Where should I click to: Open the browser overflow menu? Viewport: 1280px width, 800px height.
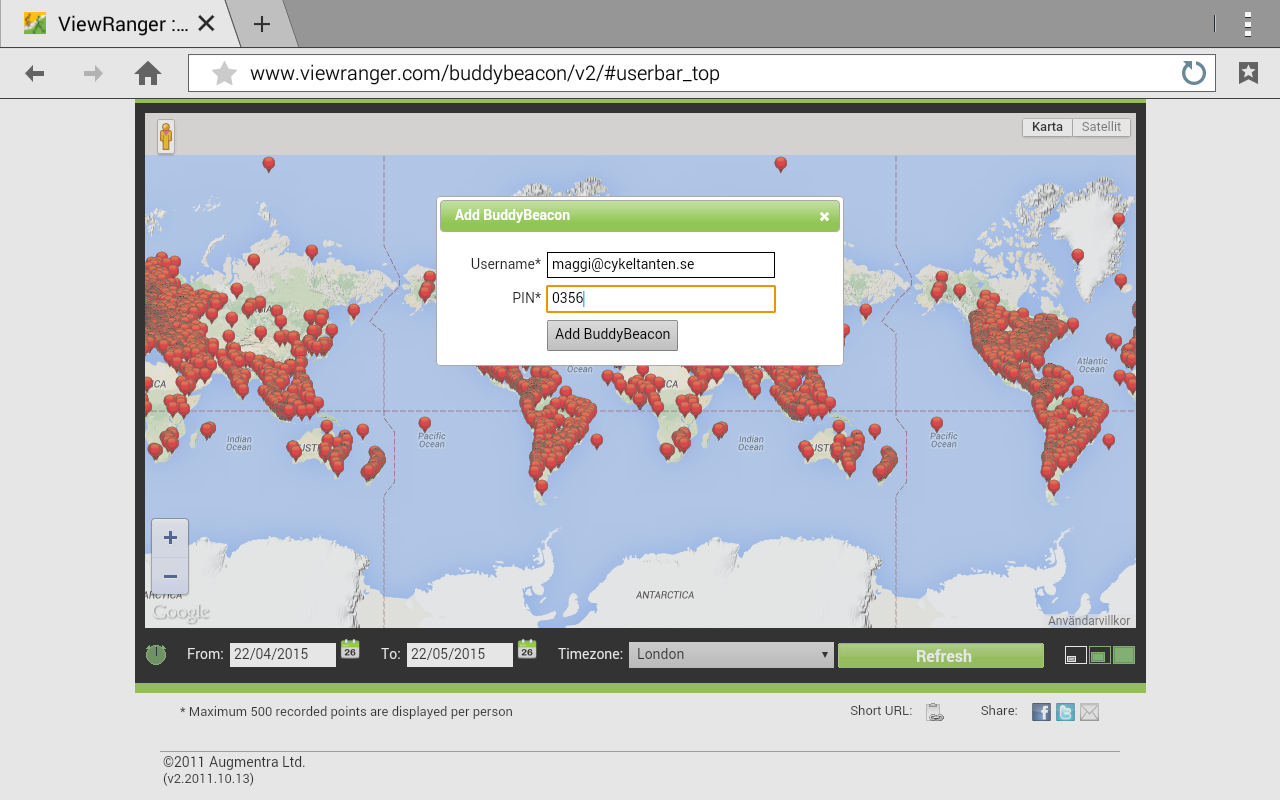[x=1248, y=23]
